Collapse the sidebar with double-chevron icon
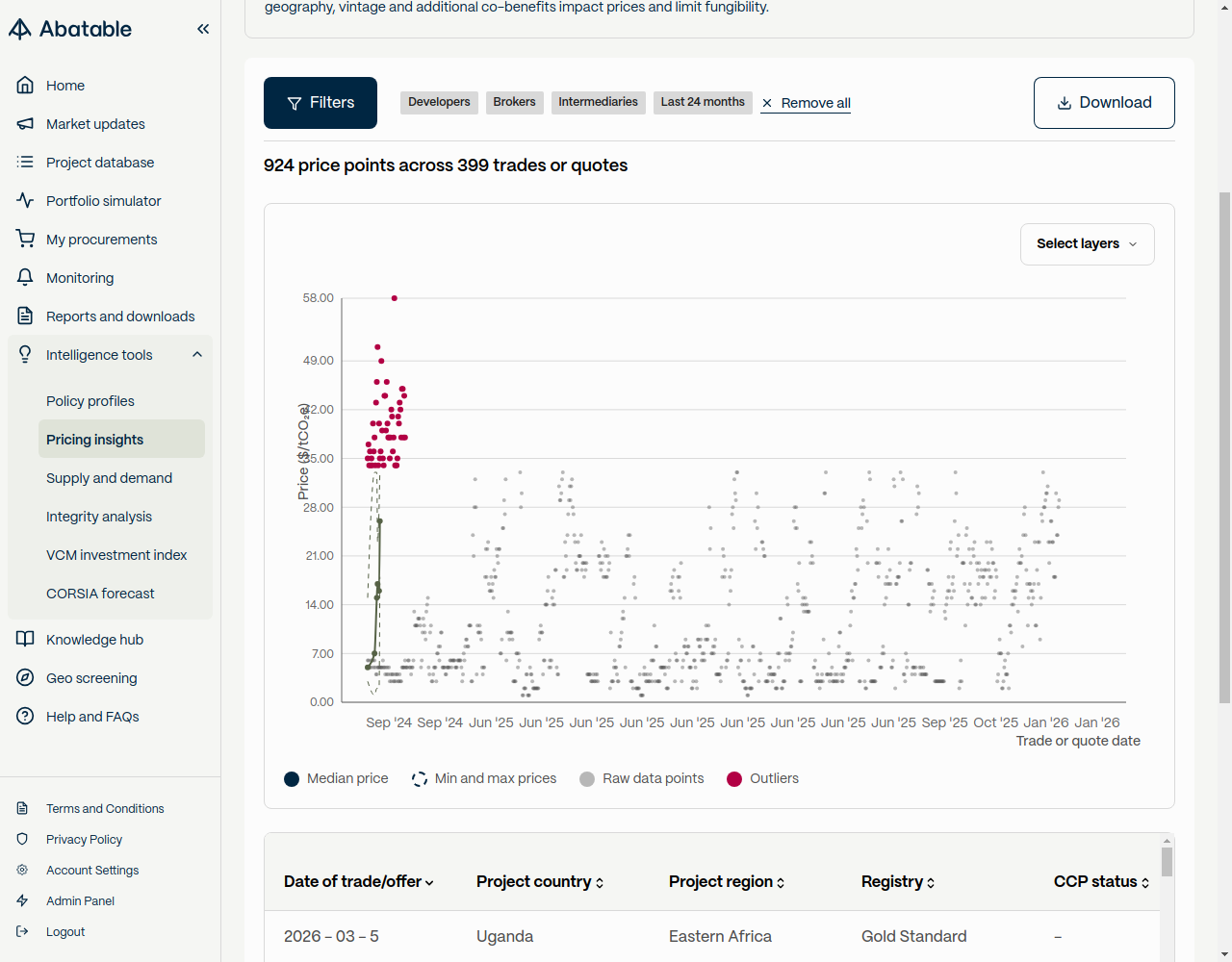Screen dimensions: 1232x962 [x=203, y=29]
